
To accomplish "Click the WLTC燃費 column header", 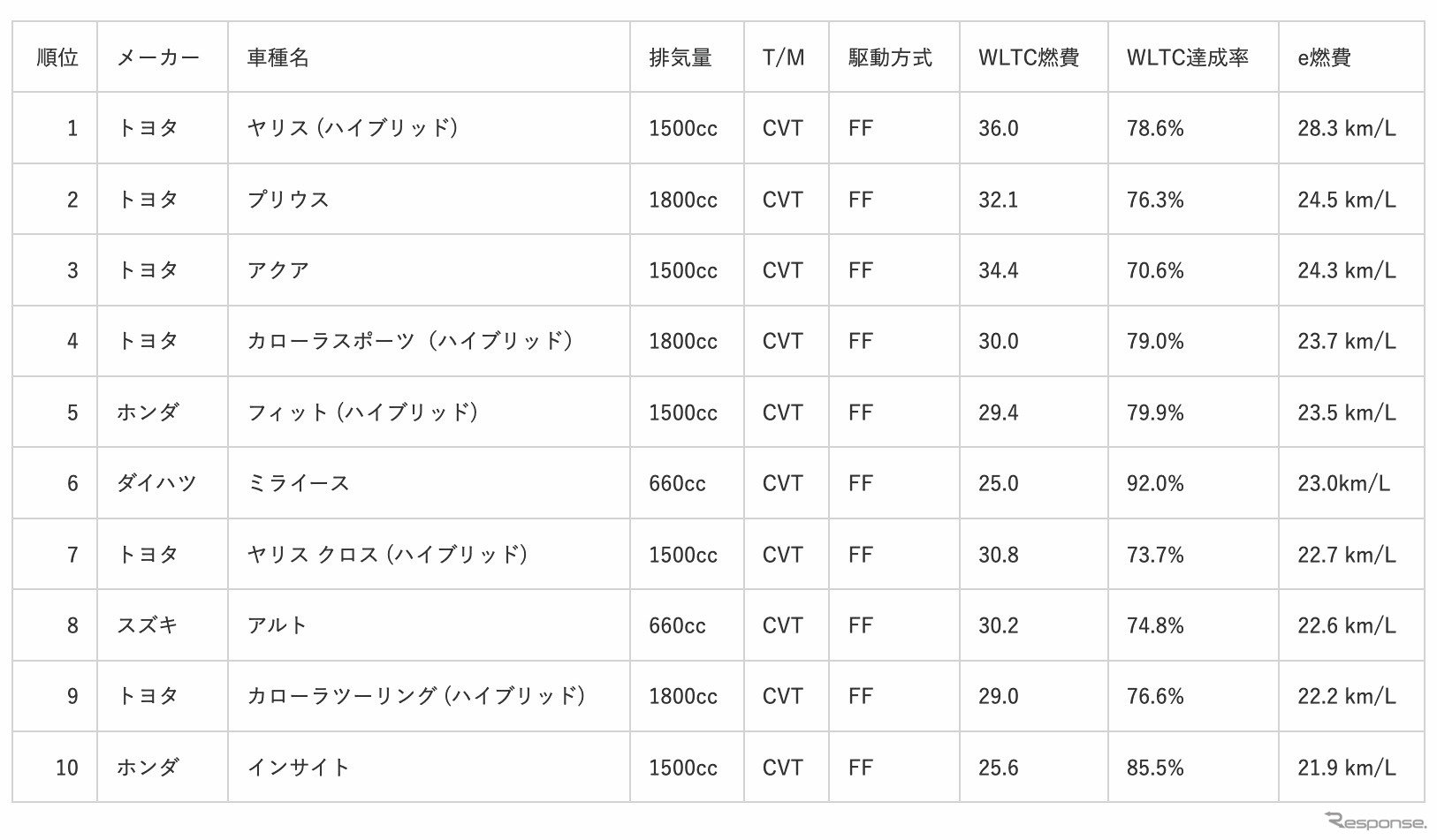I will [1028, 58].
